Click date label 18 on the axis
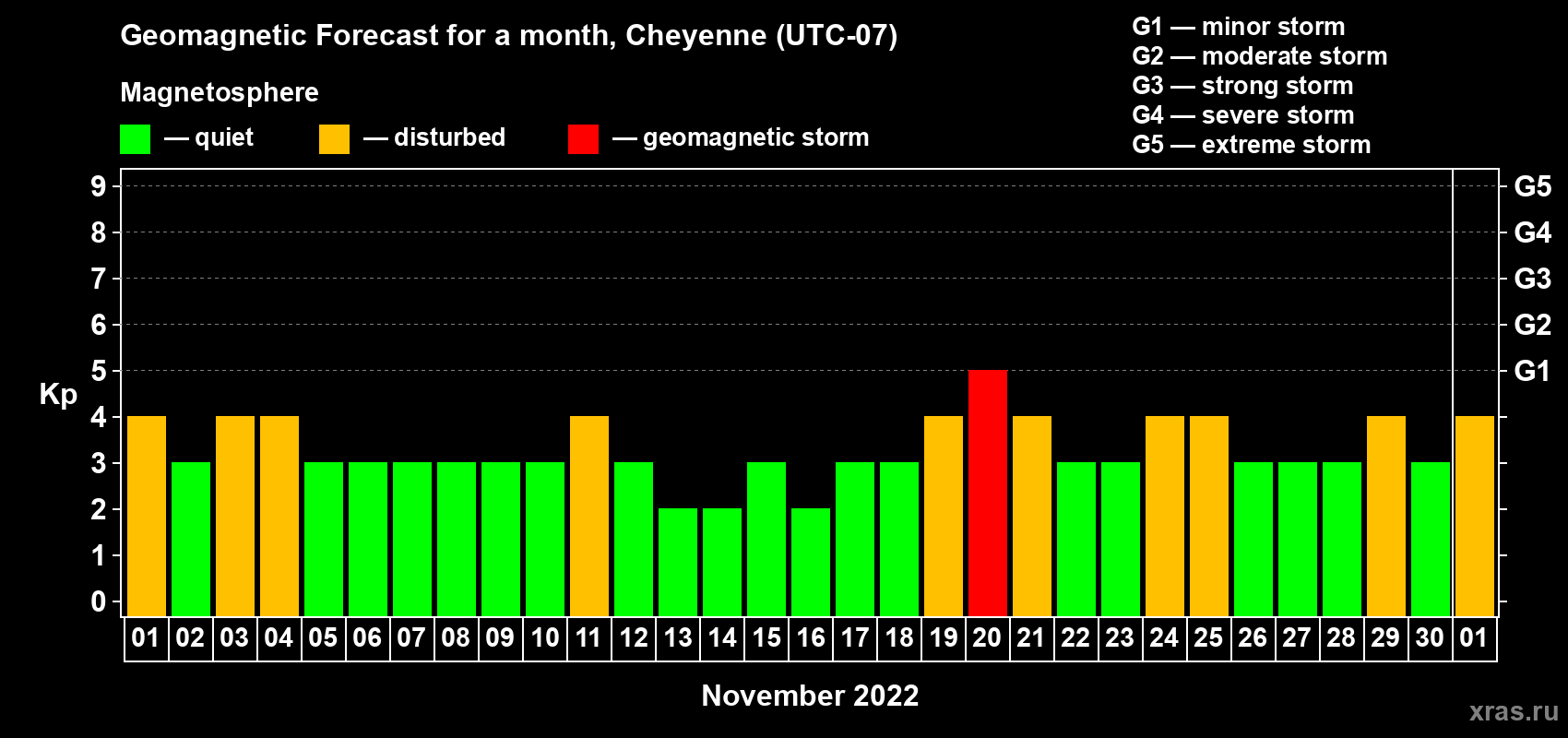This screenshot has width=1568, height=738. tap(899, 637)
